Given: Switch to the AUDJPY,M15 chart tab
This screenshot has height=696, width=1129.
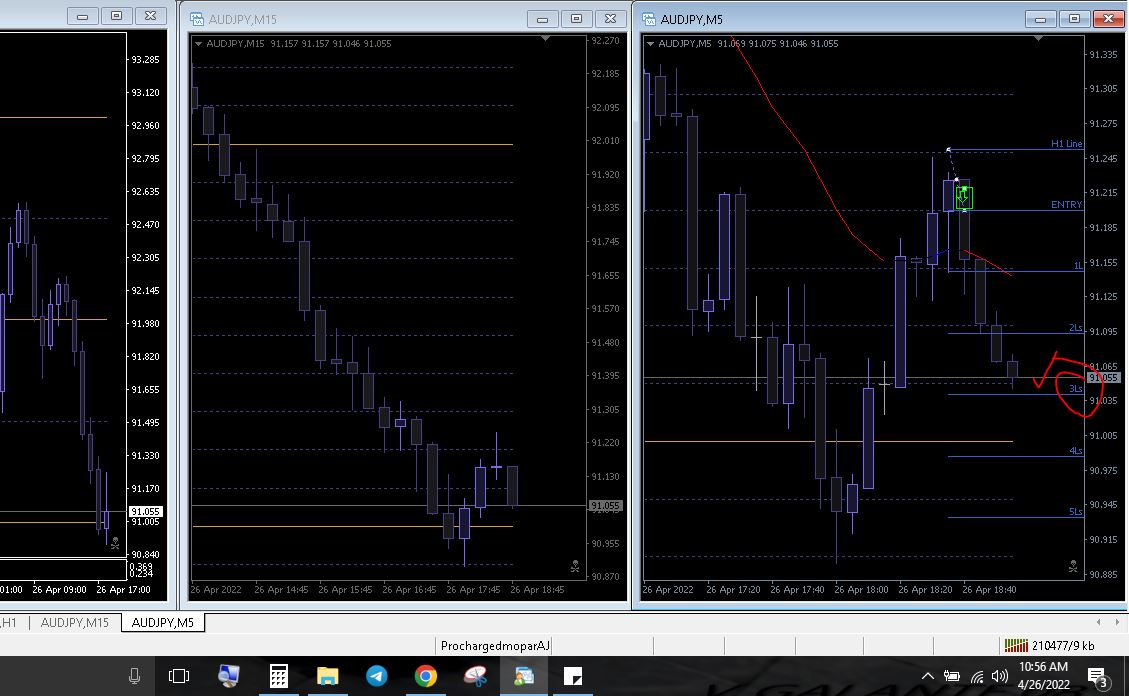Looking at the screenshot, I should tap(75, 623).
